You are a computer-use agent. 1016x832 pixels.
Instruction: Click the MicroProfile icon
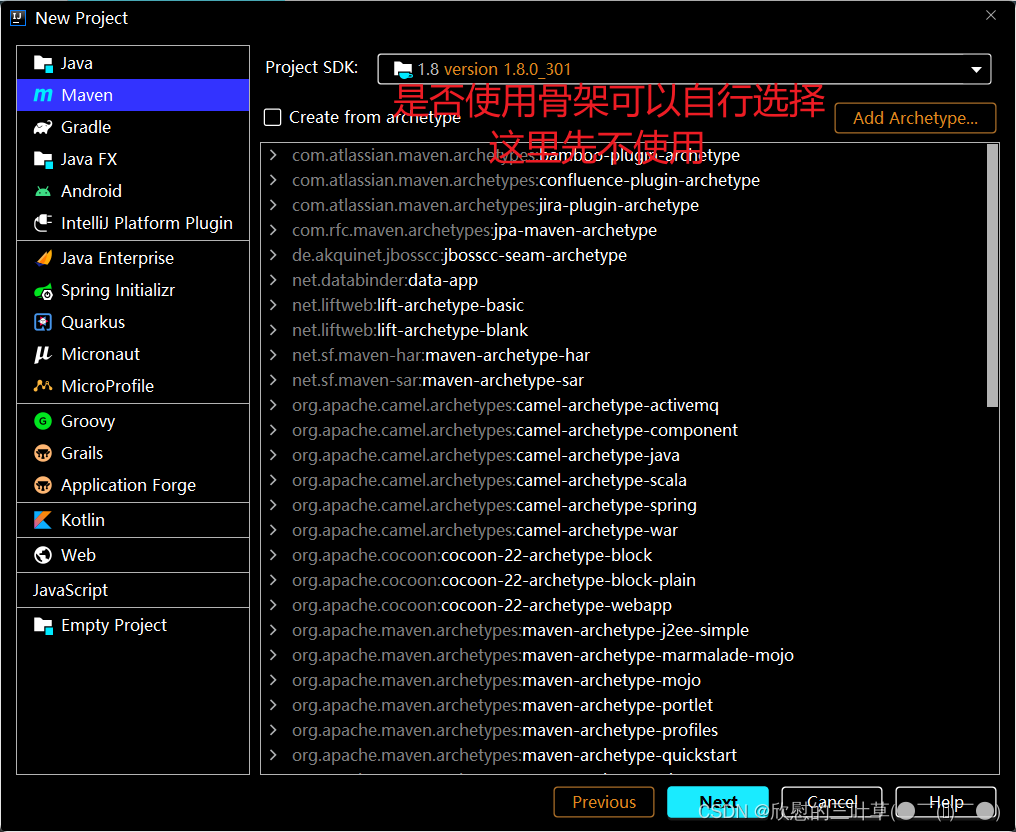[43, 386]
